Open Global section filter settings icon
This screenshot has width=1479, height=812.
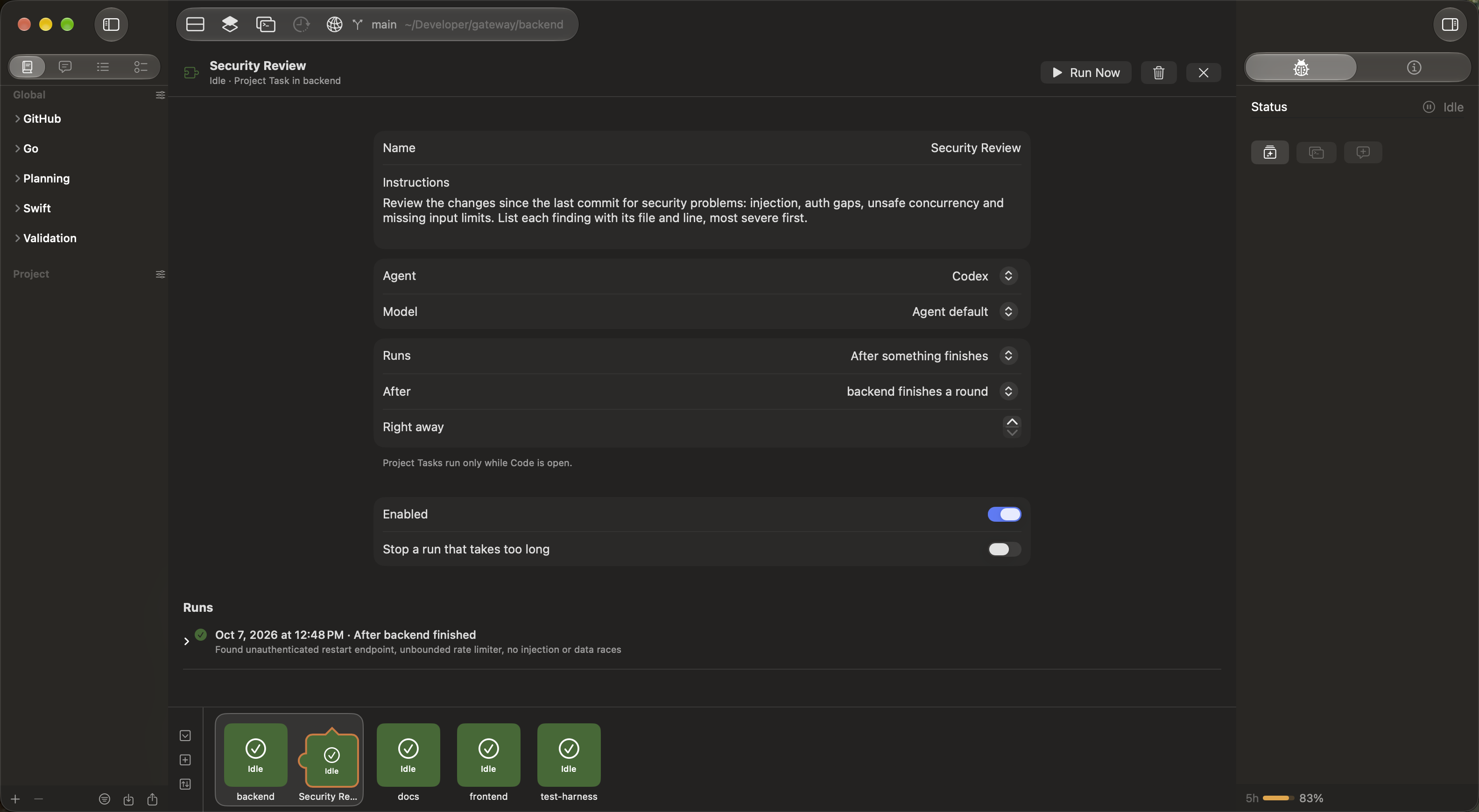[x=160, y=95]
